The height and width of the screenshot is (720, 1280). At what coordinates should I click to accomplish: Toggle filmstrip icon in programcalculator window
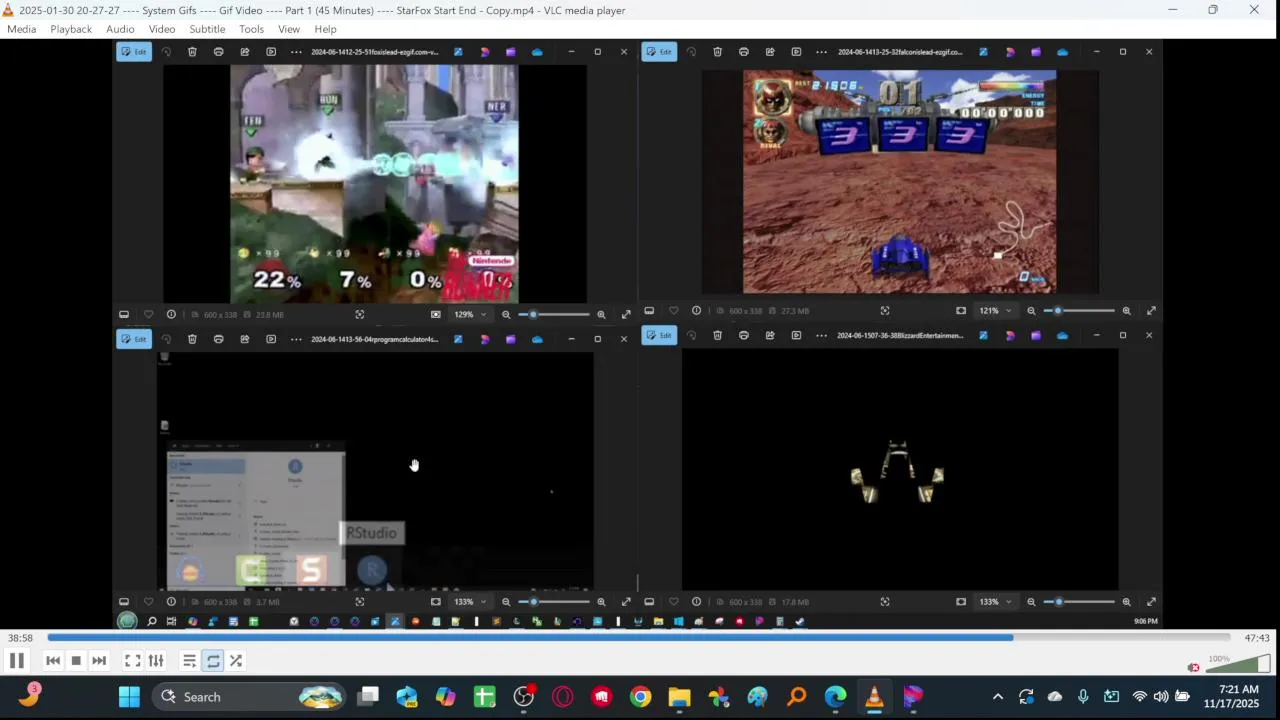124,602
